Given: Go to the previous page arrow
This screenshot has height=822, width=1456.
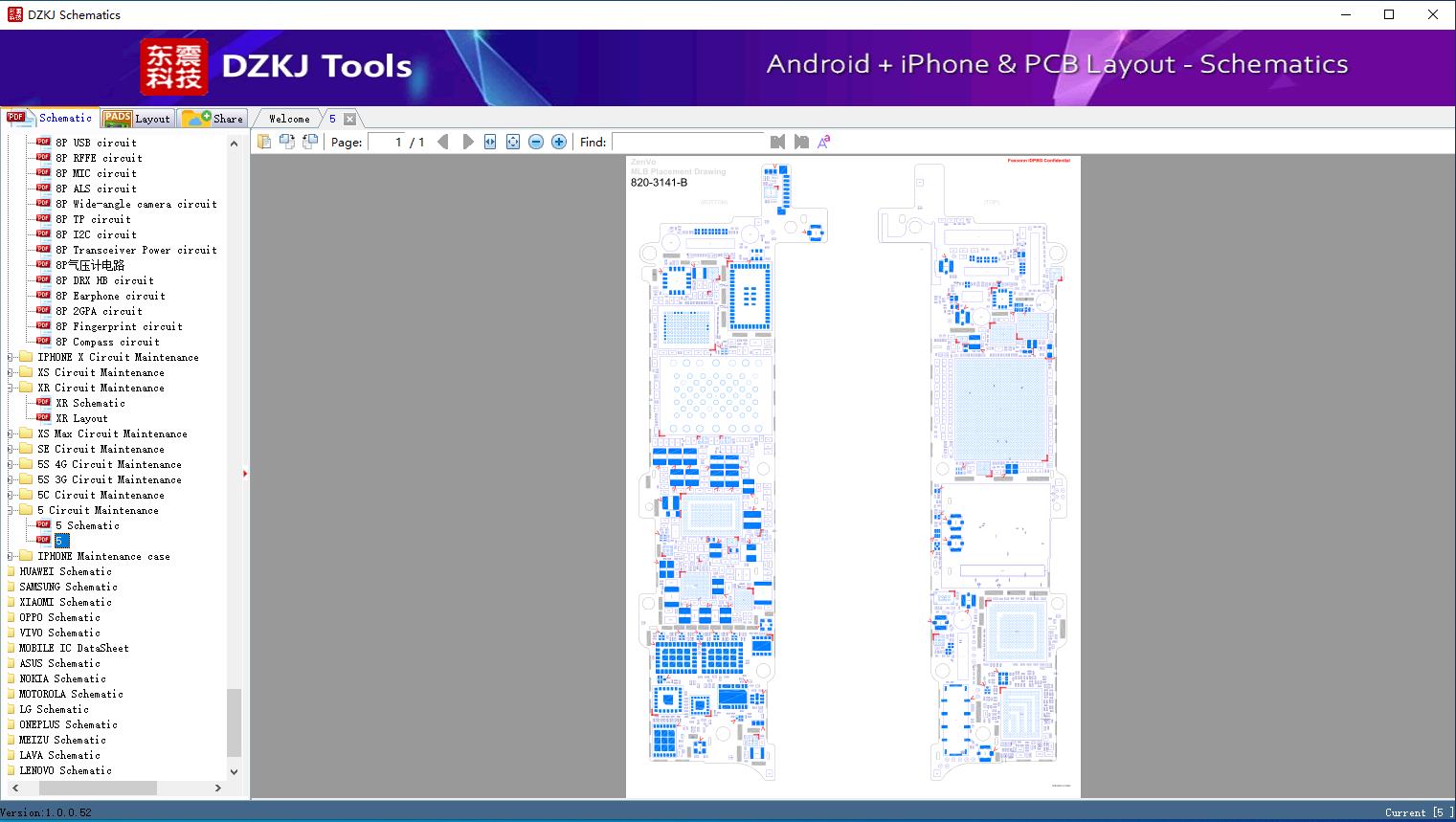Looking at the screenshot, I should pyautogui.click(x=442, y=142).
